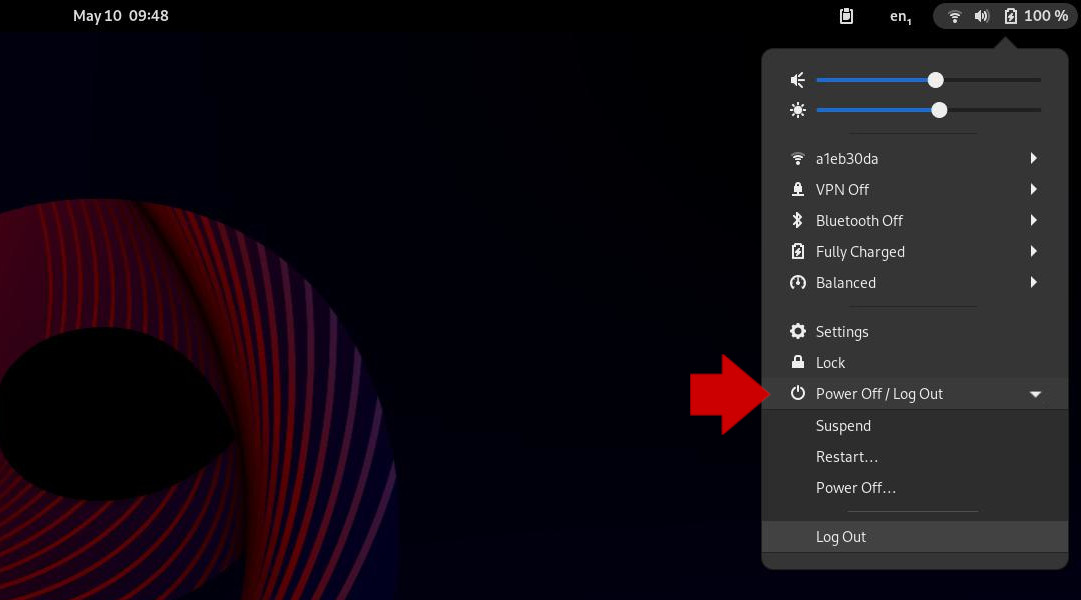Image resolution: width=1081 pixels, height=600 pixels.
Task: Click the Wi-Fi icon next to a1eb30da
Action: coord(797,158)
